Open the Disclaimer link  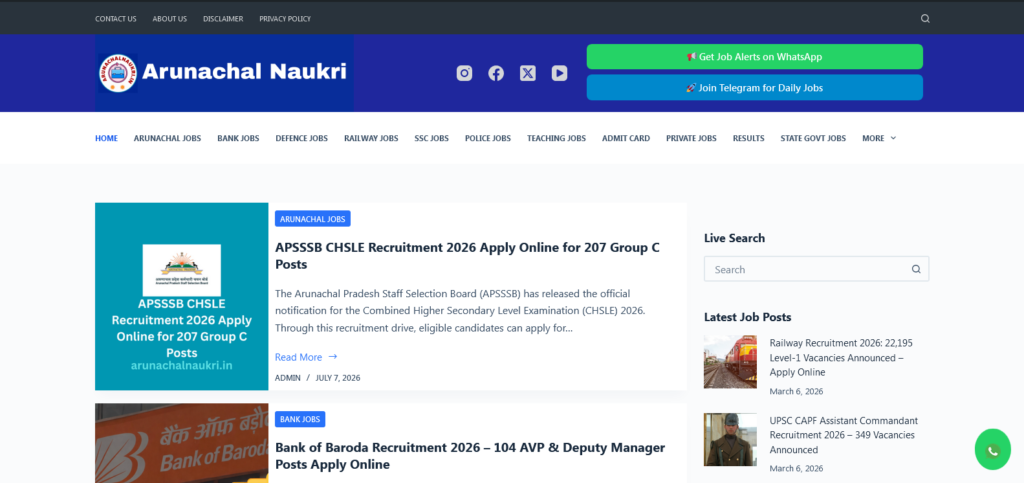coord(223,19)
